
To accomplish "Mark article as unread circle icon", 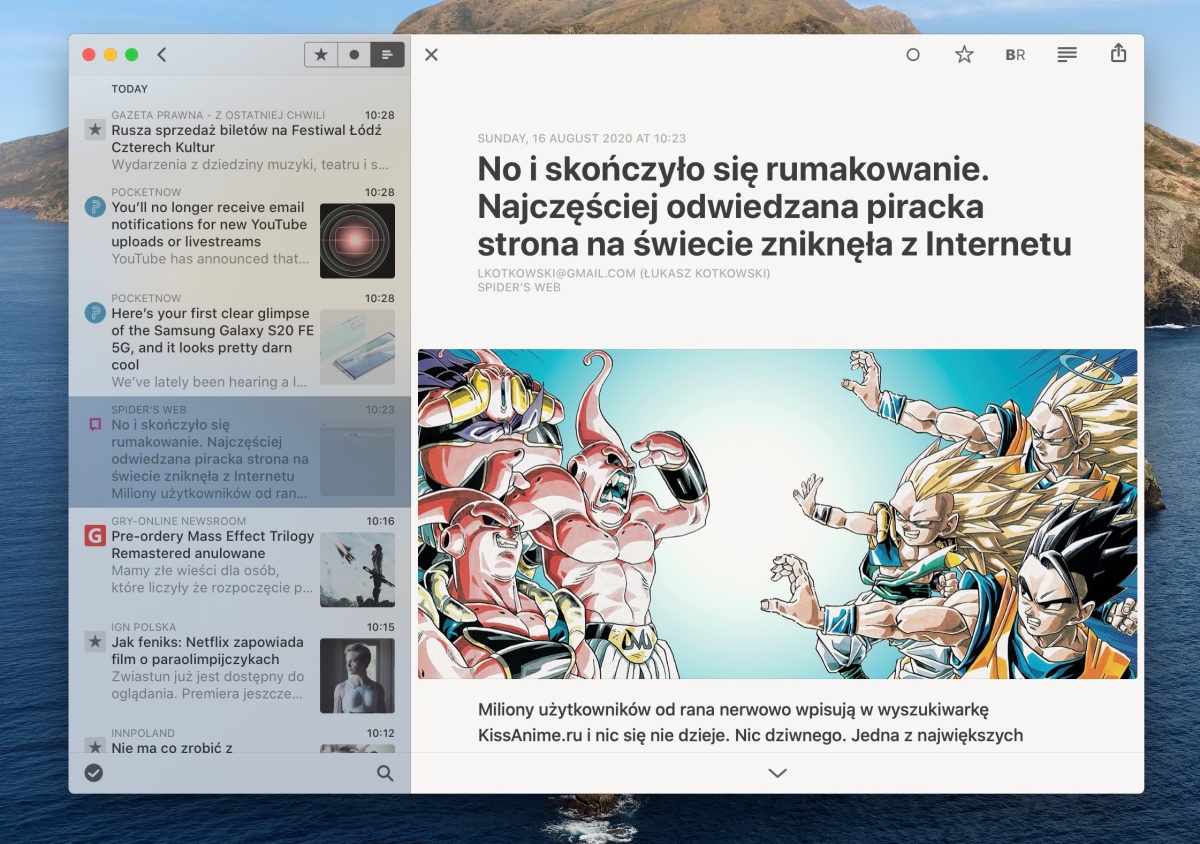I will [x=912, y=55].
